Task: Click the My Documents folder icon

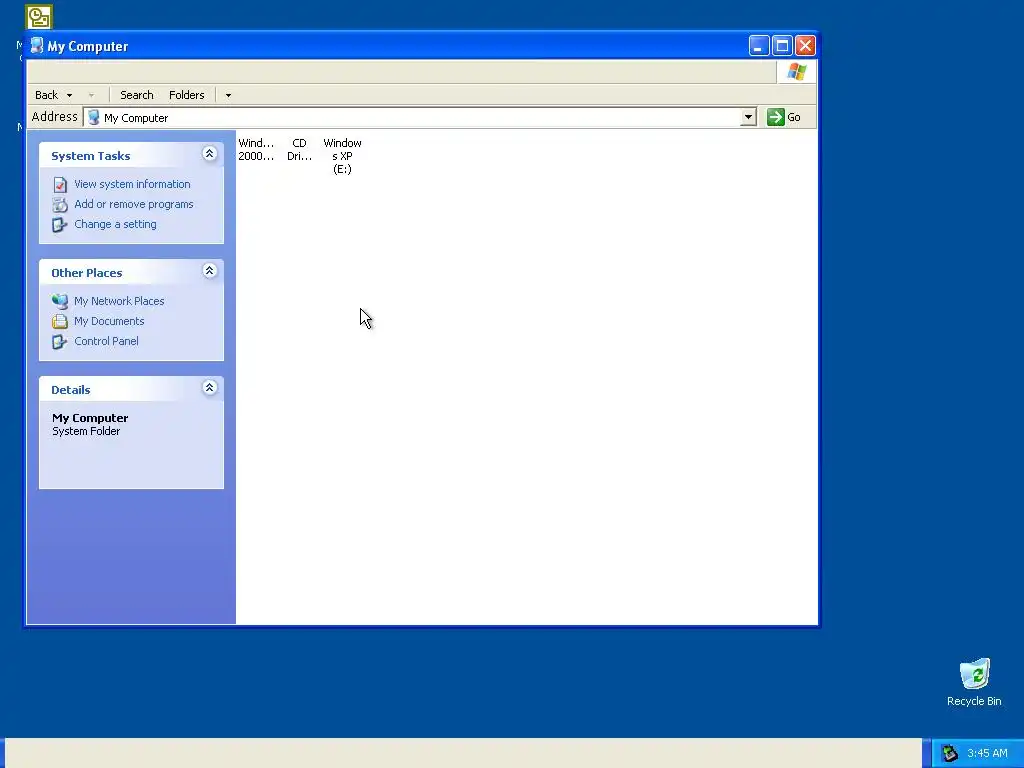Action: click(60, 321)
